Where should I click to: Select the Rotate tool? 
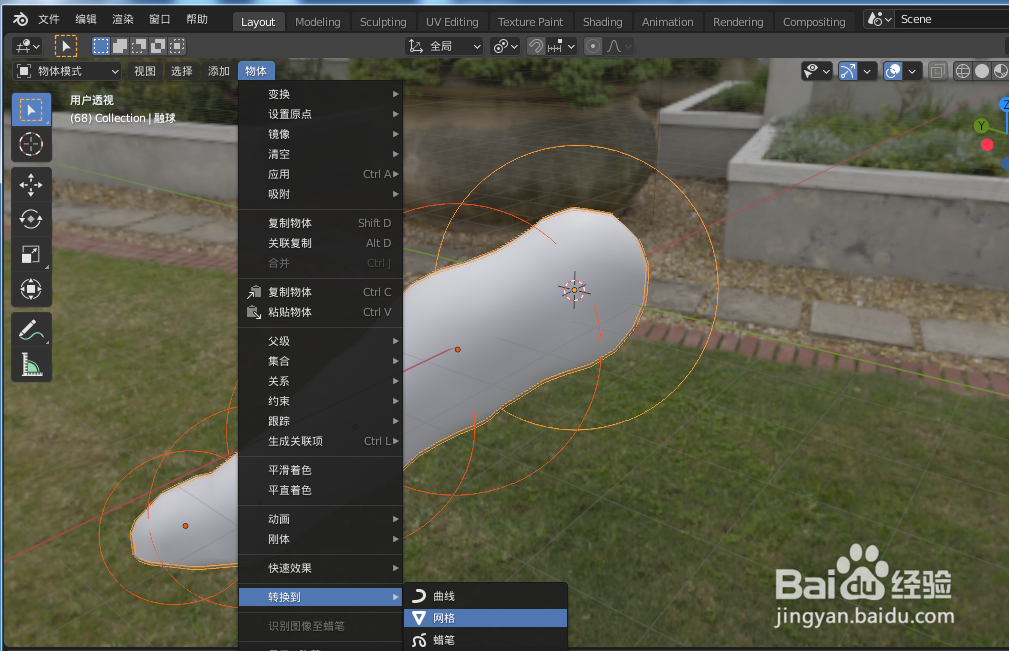(x=31, y=219)
